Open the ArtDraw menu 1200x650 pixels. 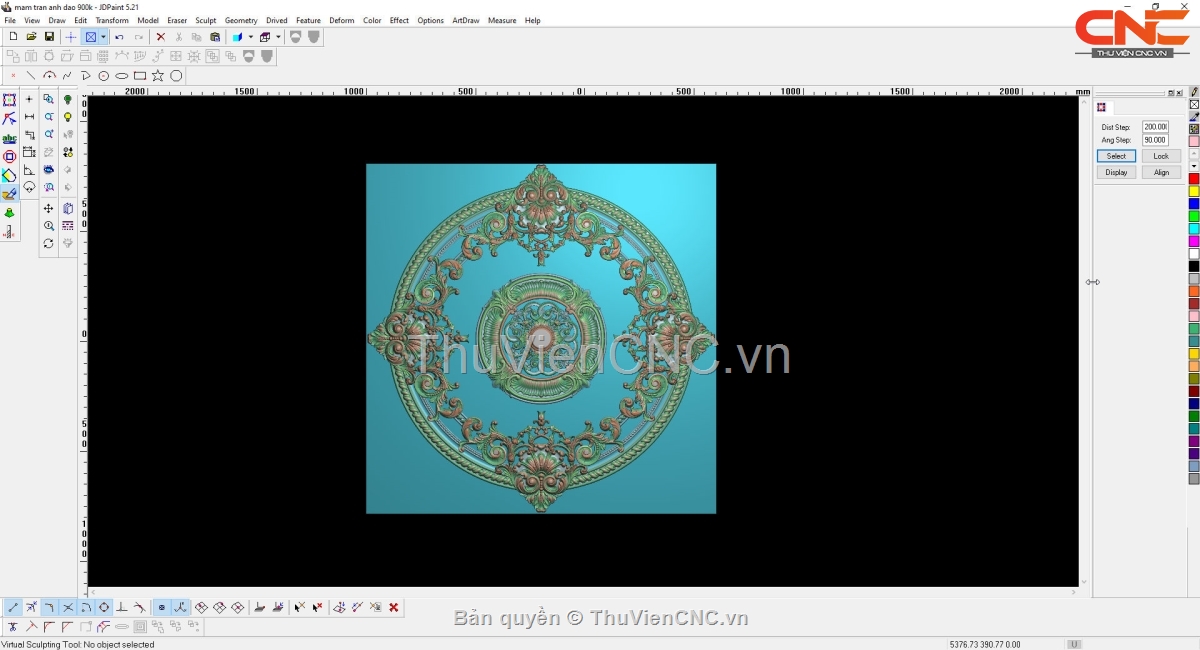coord(465,20)
